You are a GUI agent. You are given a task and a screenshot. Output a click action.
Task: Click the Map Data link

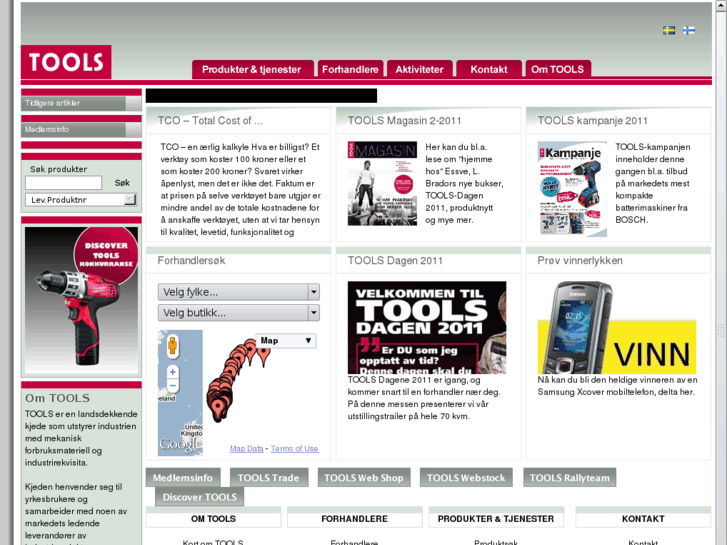(247, 449)
